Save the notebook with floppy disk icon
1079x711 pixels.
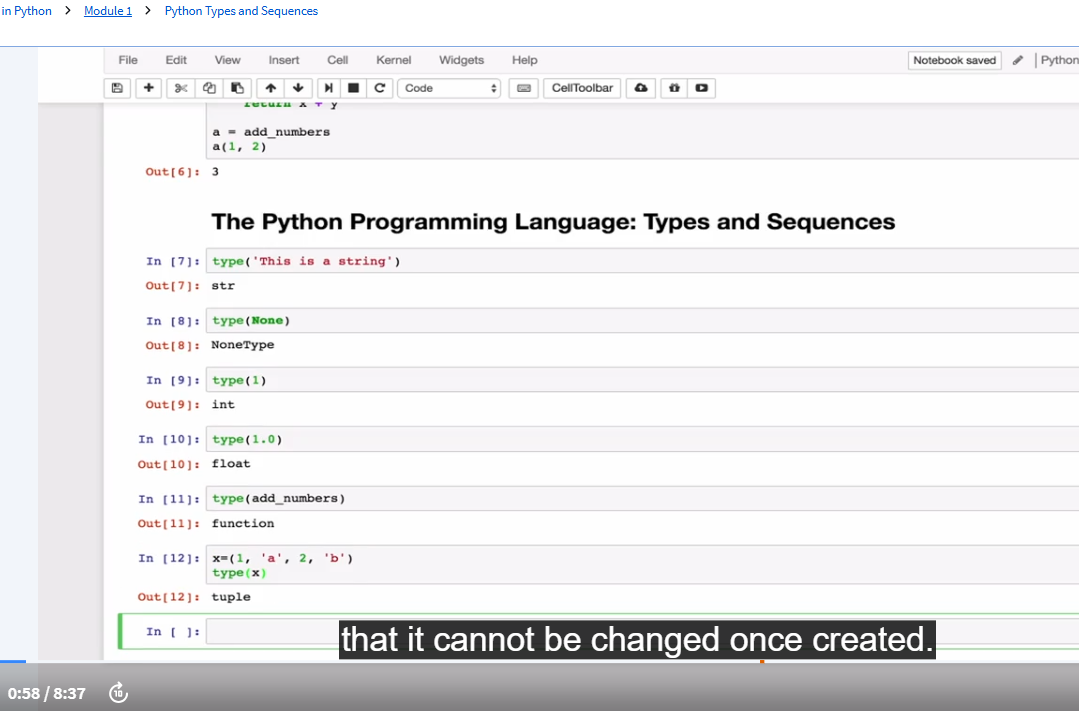coord(117,88)
